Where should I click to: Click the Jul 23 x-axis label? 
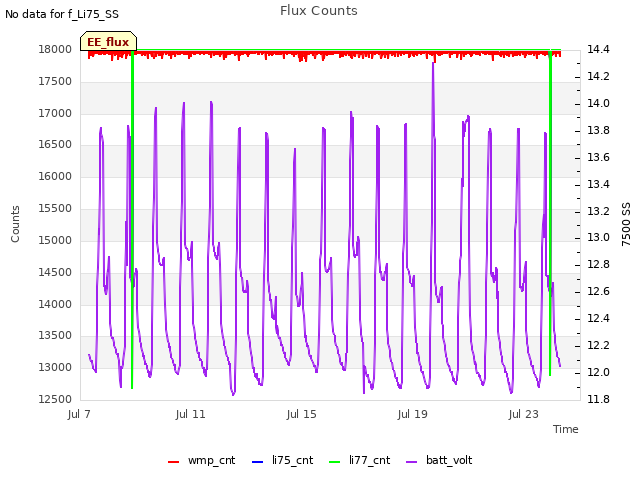[x=523, y=414]
